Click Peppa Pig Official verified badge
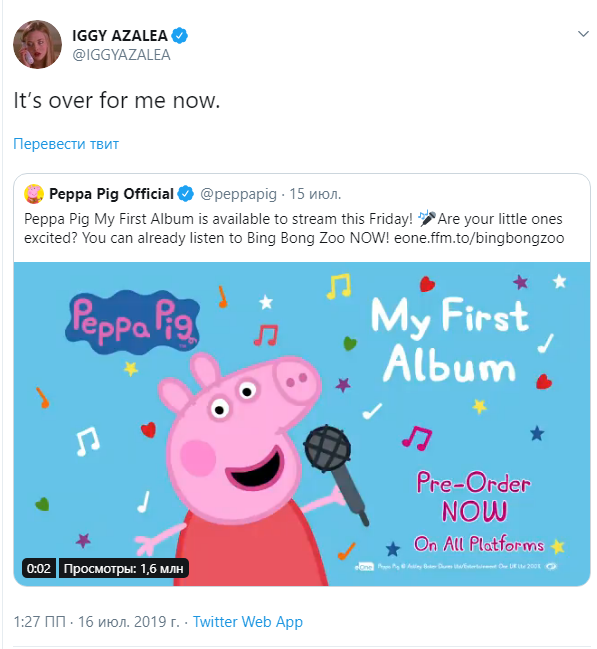597x649 pixels. point(186,194)
